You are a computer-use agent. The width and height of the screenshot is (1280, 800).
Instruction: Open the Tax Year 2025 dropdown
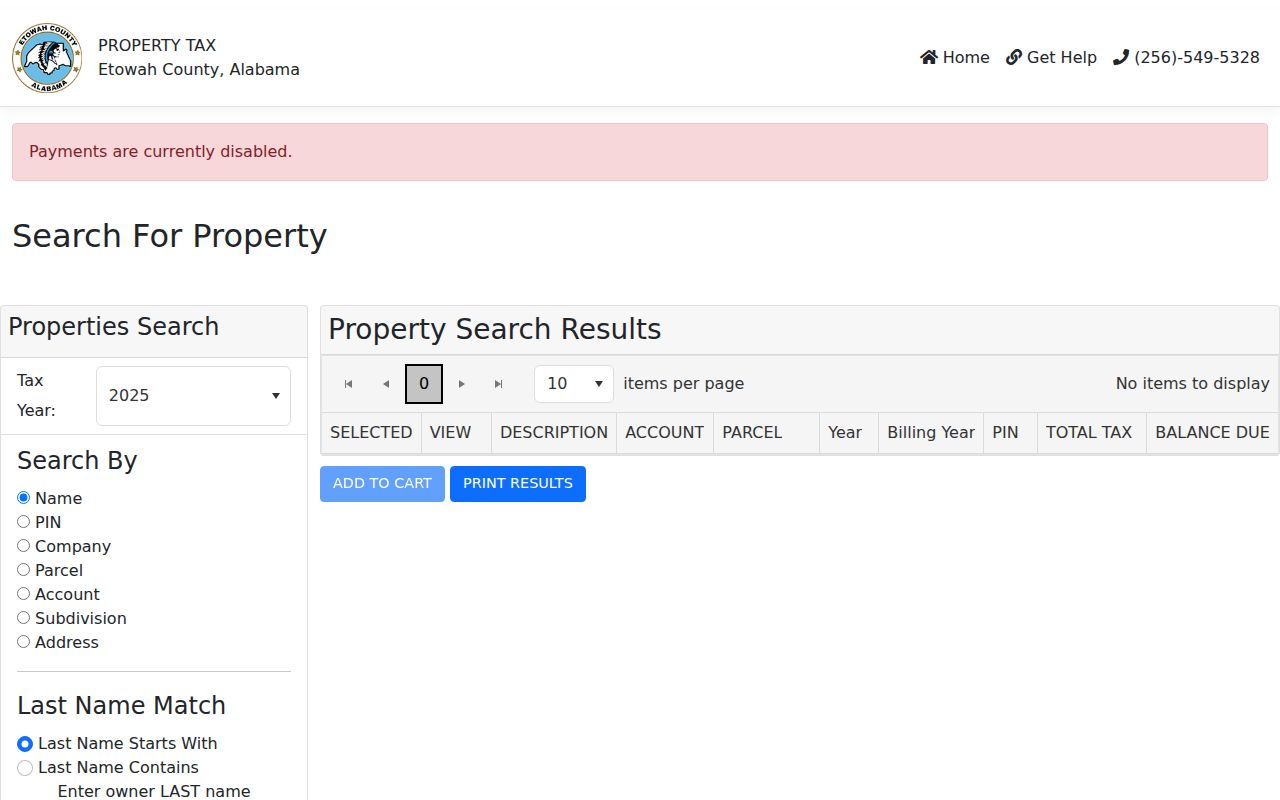pyautogui.click(x=193, y=396)
